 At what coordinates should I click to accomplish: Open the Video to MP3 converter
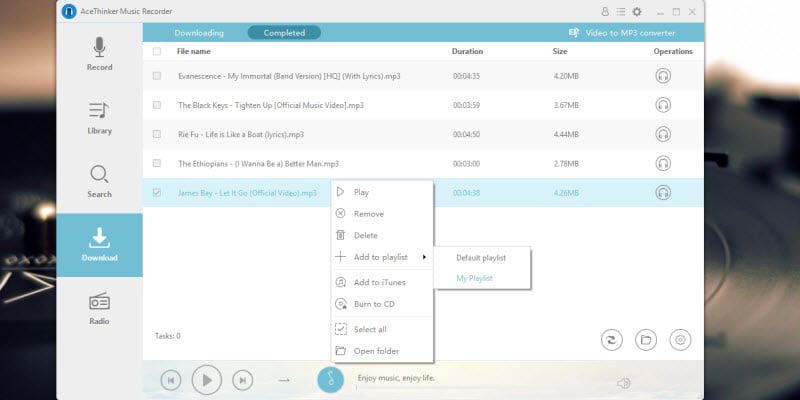point(622,33)
